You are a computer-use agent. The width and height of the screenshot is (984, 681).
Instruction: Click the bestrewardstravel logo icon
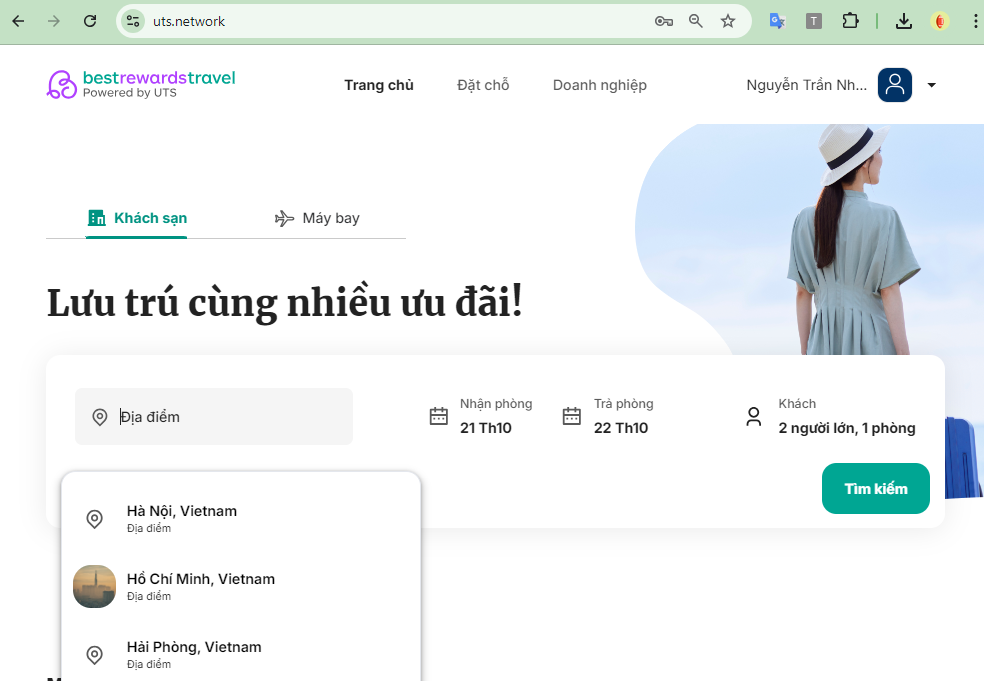click(62, 85)
